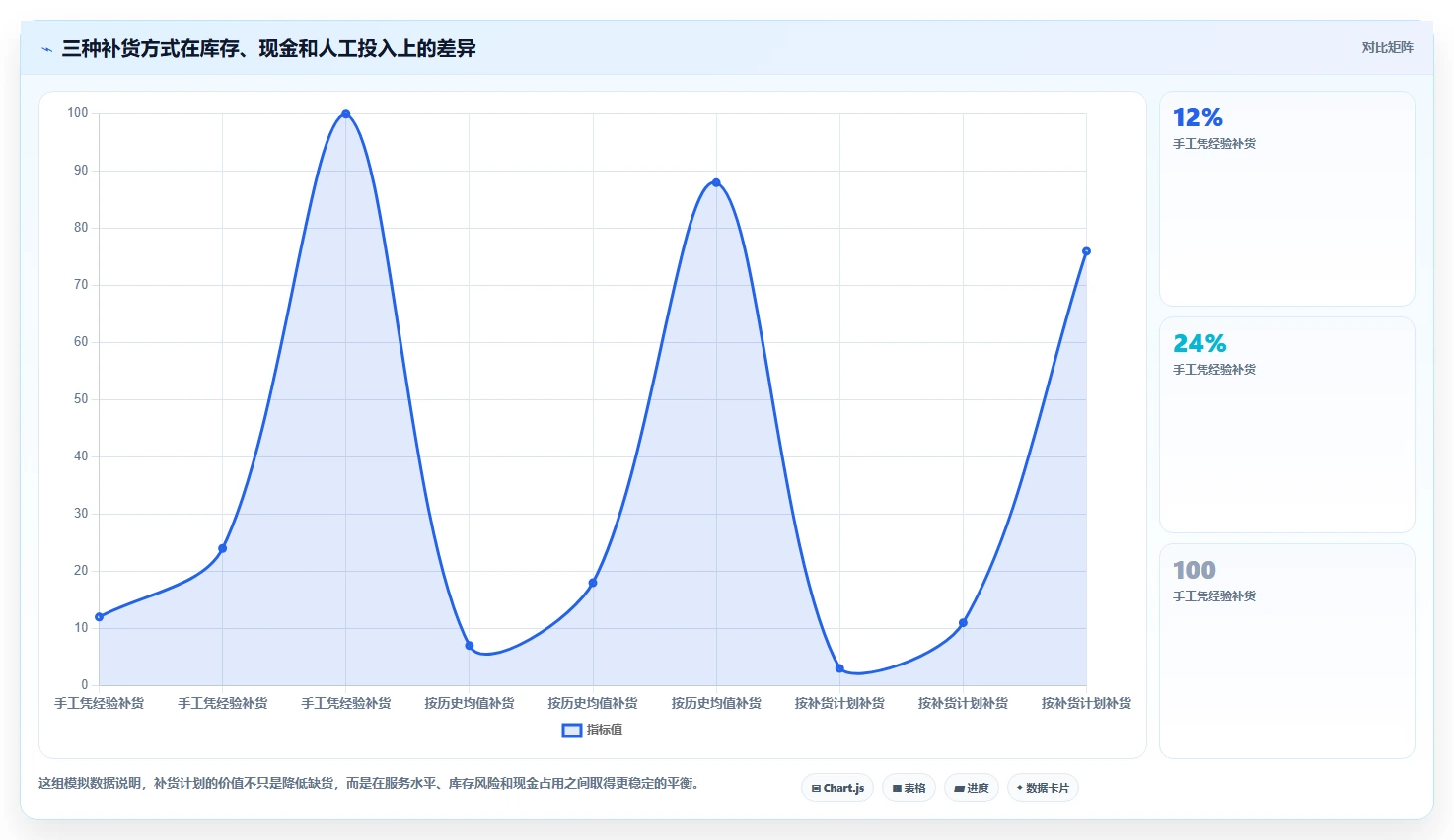
Task: Click the chart data point at value 12
Action: pyautogui.click(x=99, y=617)
